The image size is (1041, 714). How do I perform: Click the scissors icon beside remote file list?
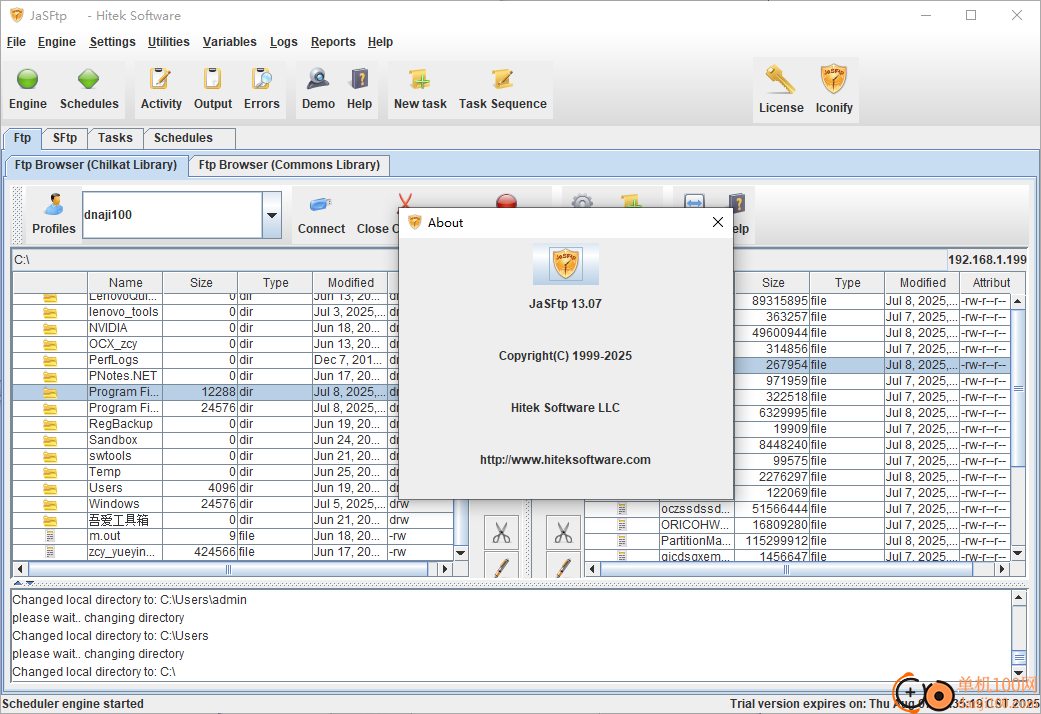pyautogui.click(x=563, y=533)
